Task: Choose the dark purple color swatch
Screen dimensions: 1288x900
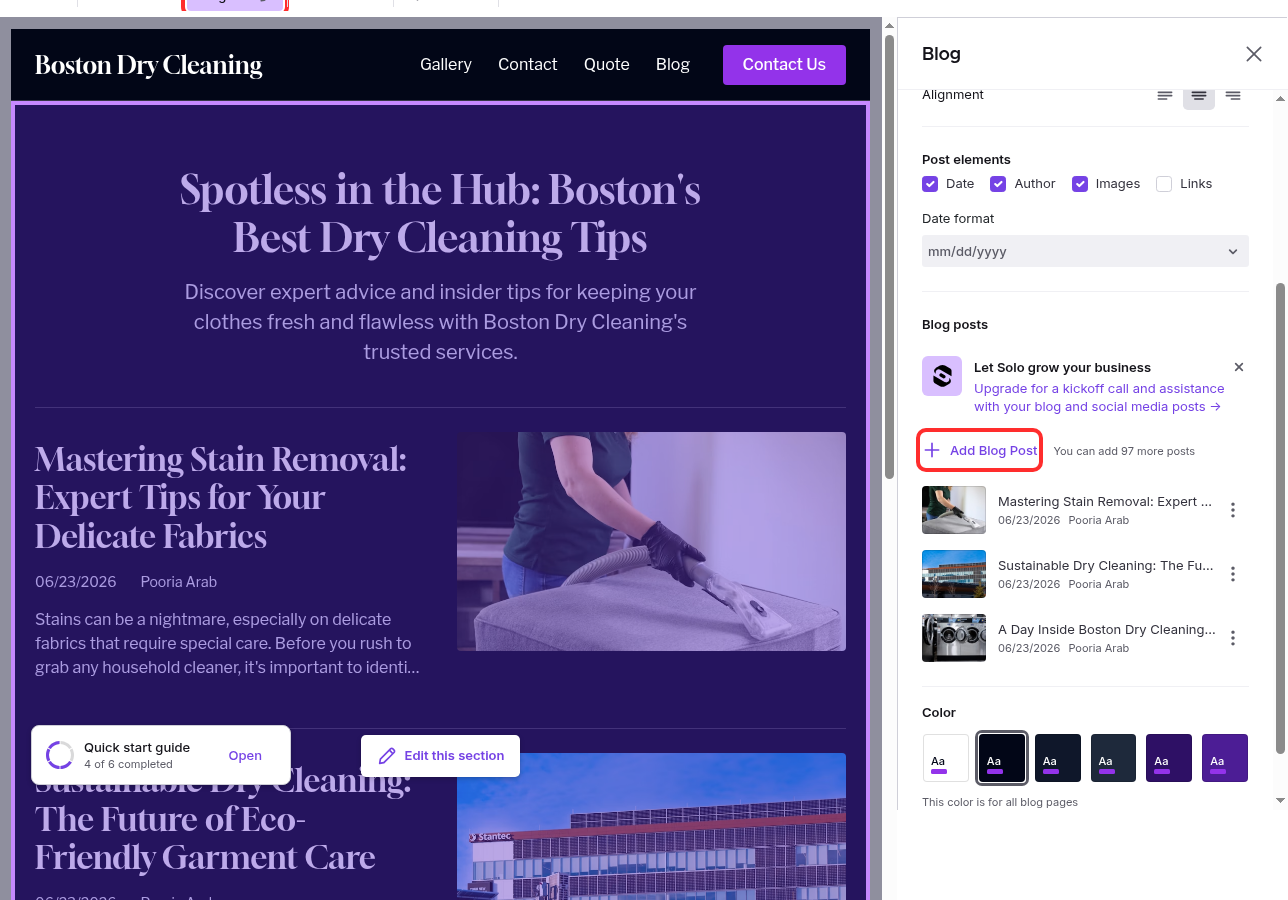Action: [1169, 758]
